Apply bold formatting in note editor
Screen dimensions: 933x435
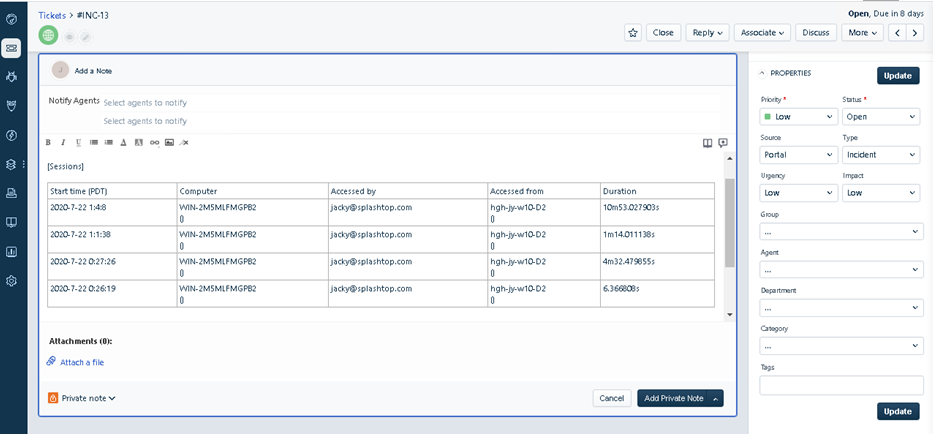[48, 143]
